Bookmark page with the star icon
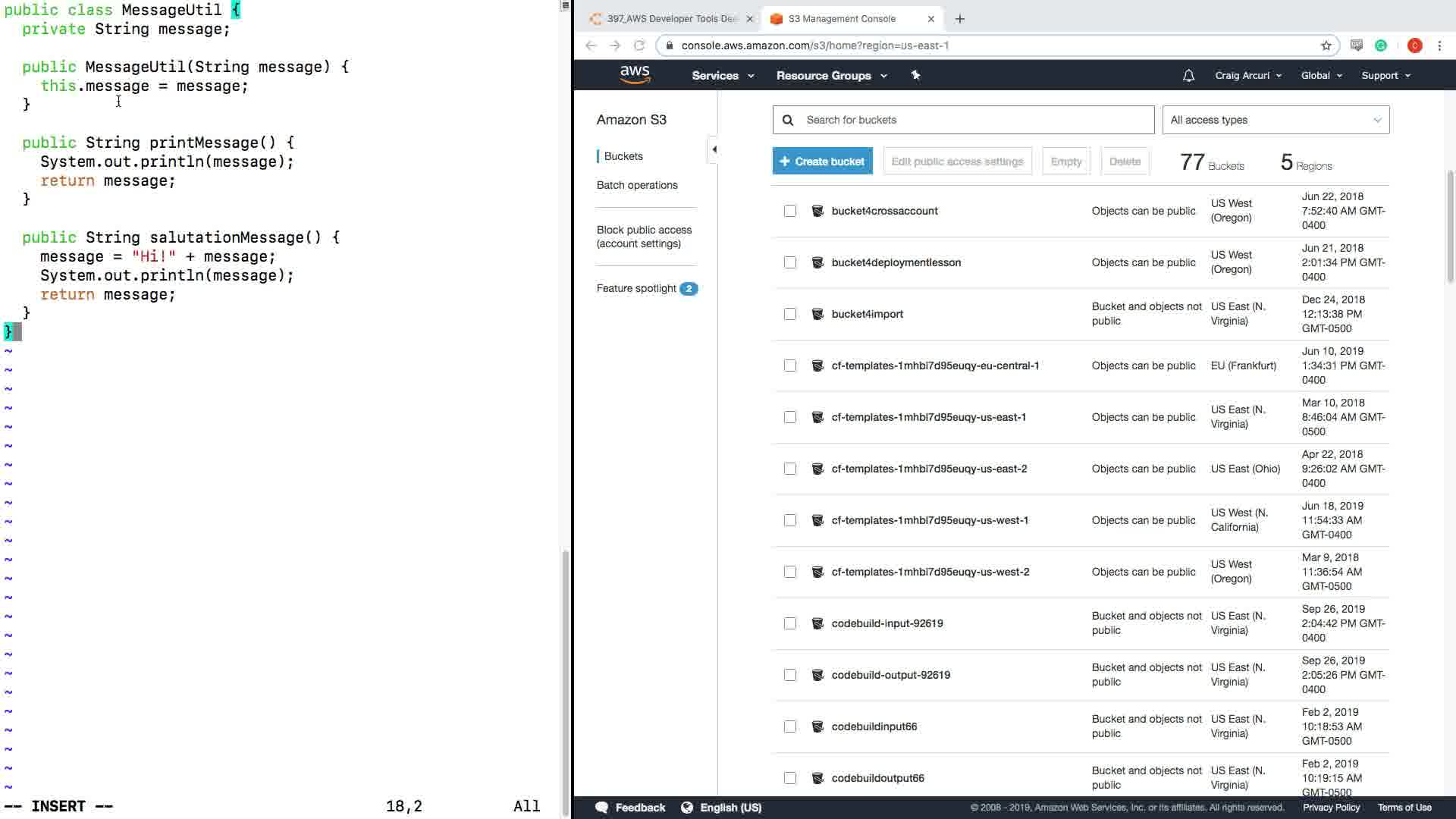 (x=1326, y=45)
